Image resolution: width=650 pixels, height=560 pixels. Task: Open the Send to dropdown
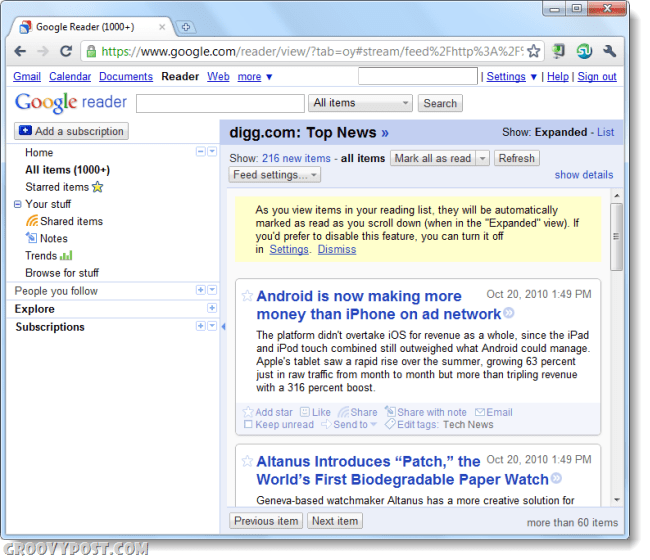(349, 424)
